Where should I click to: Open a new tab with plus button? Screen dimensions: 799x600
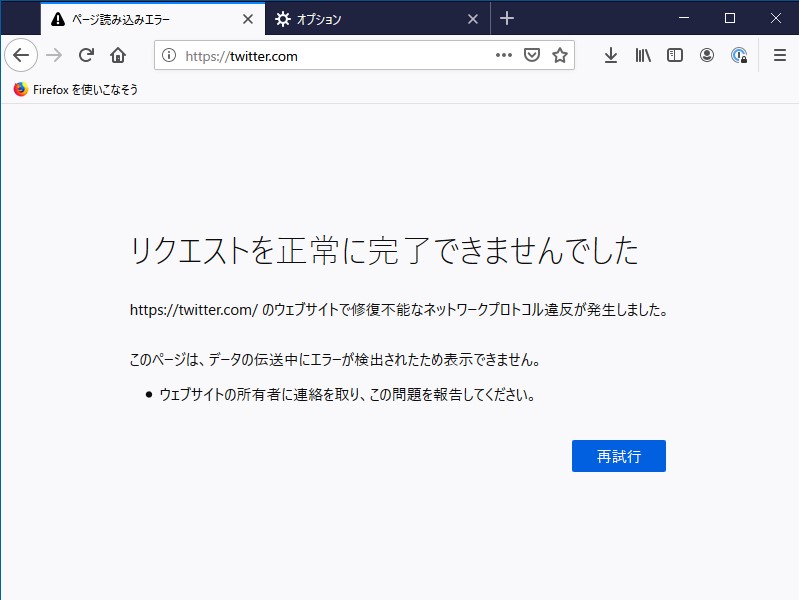click(507, 18)
